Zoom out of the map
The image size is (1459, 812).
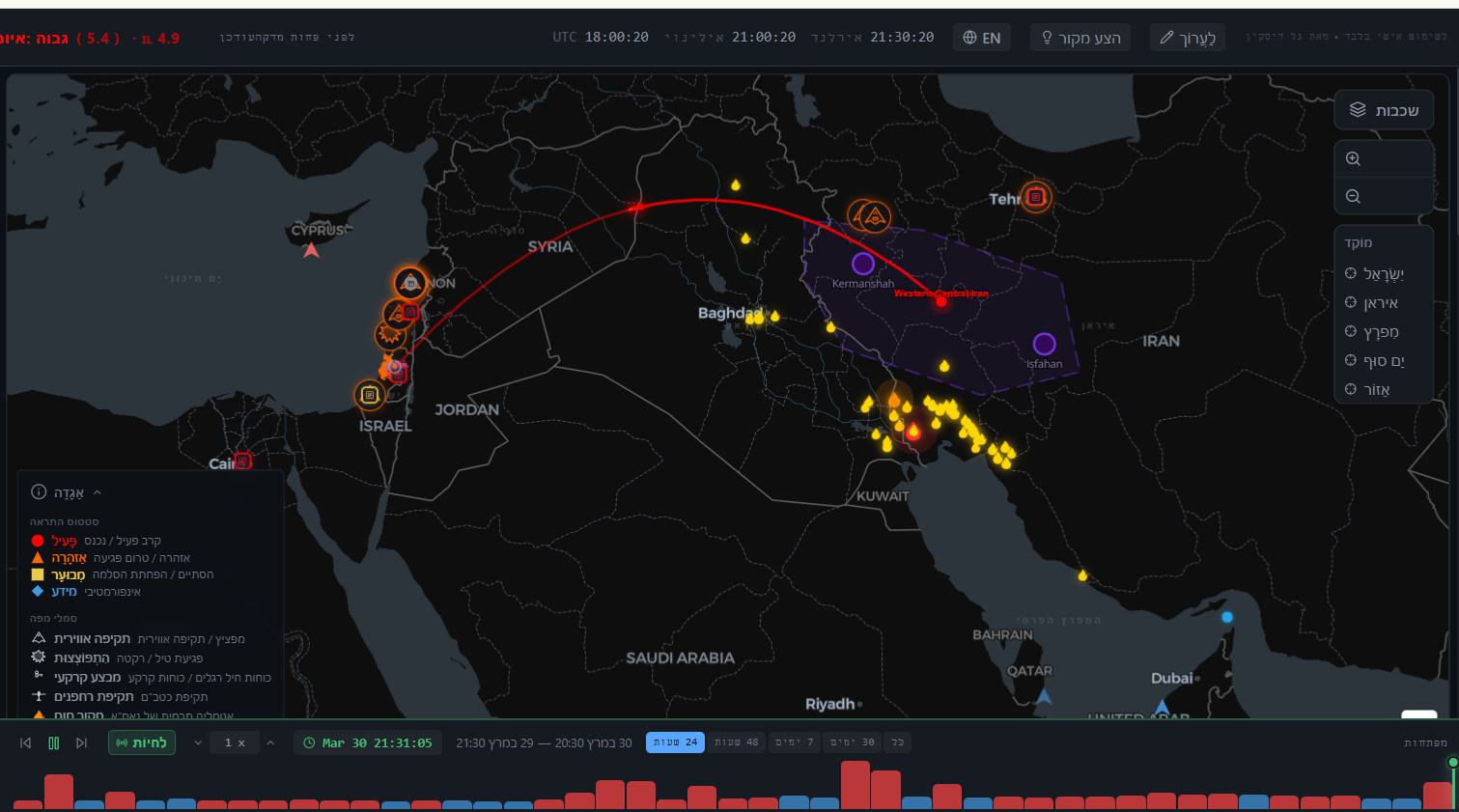click(x=1354, y=197)
